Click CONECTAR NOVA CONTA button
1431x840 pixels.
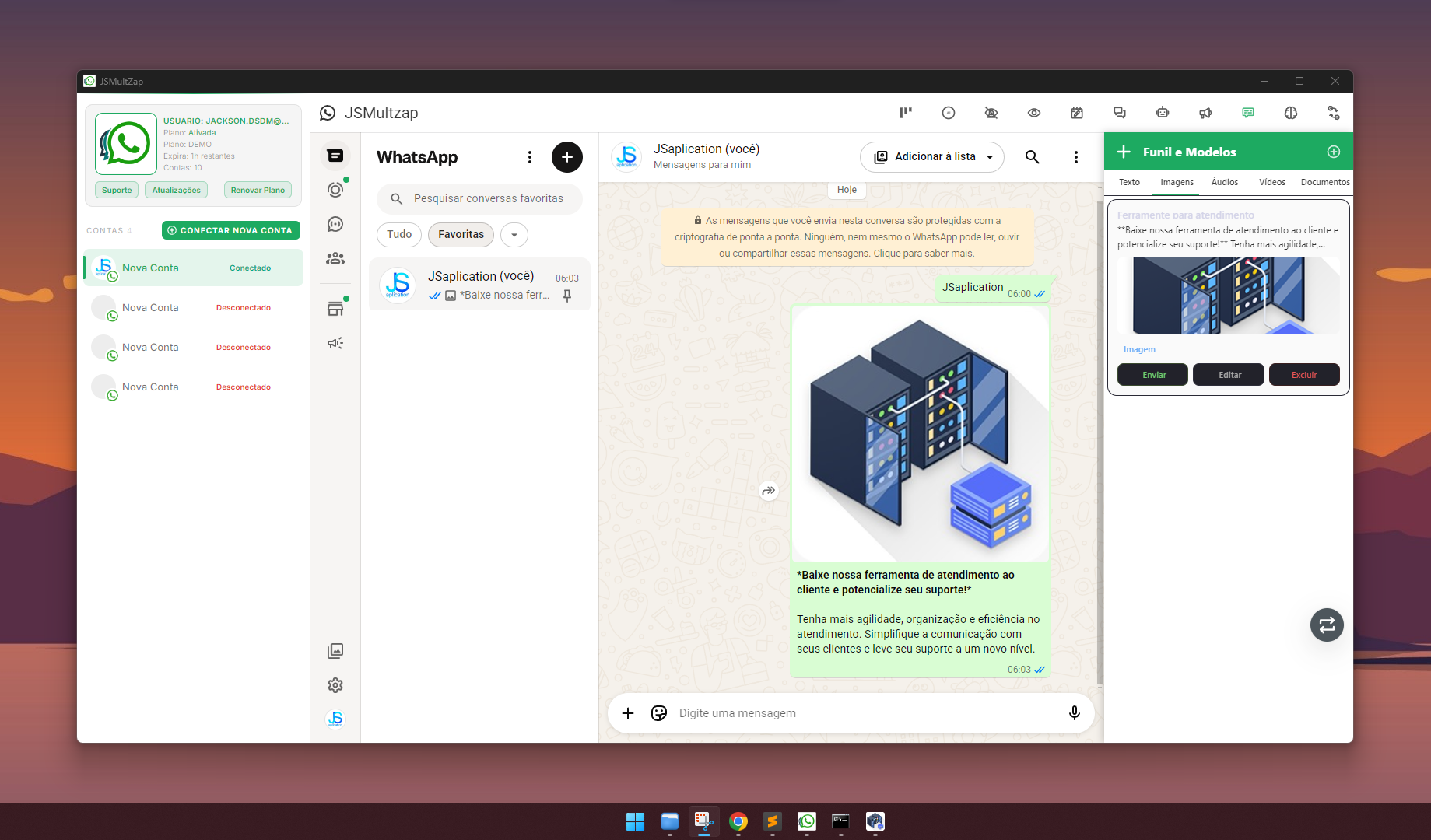[231, 230]
